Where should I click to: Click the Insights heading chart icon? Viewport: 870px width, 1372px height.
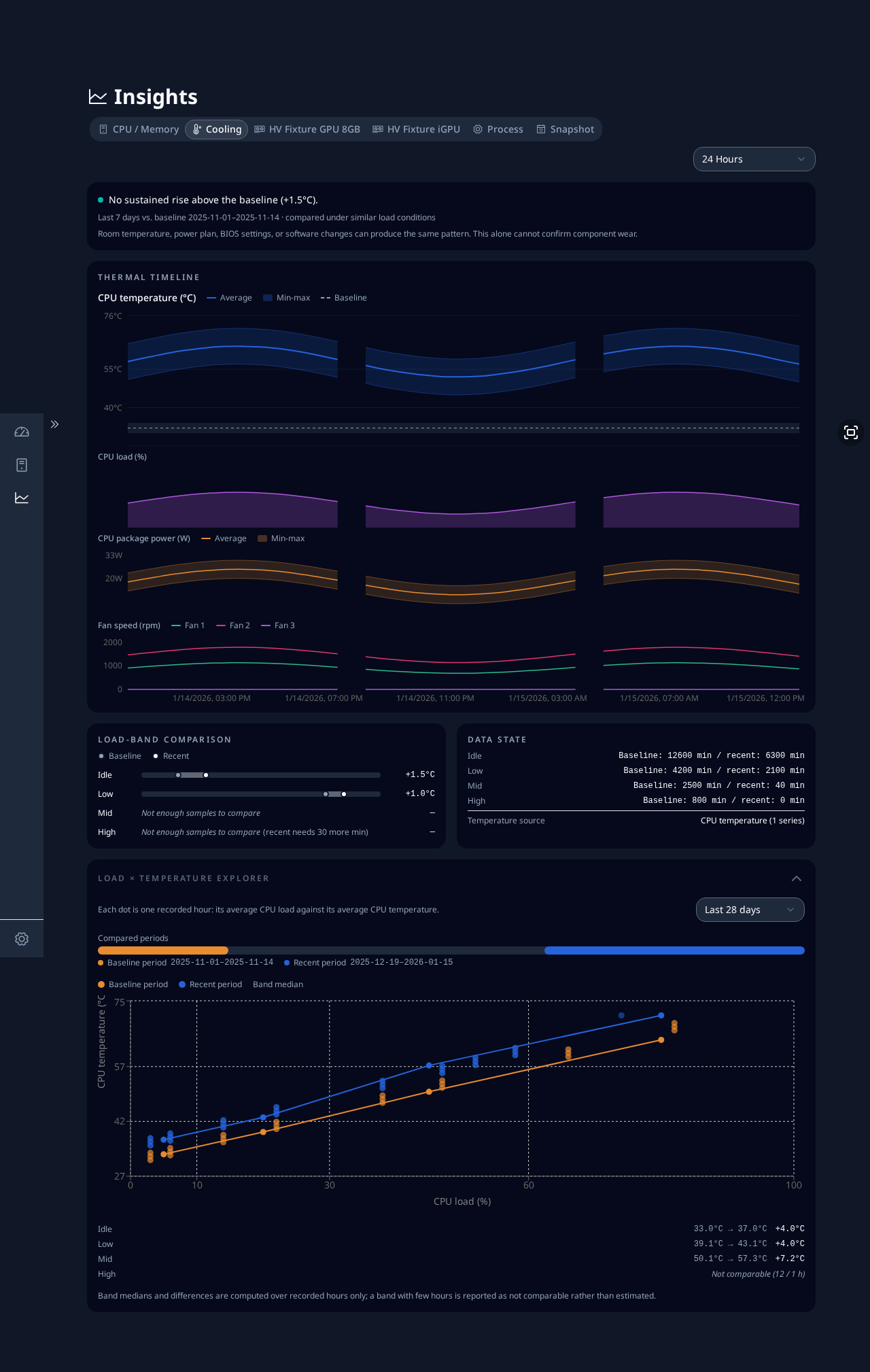pyautogui.click(x=98, y=97)
